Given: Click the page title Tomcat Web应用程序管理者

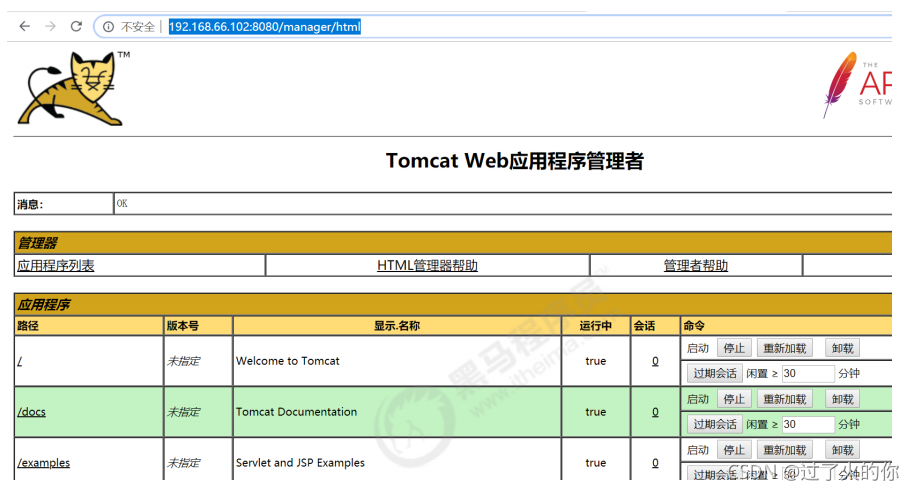Looking at the screenshot, I should click(515, 161).
